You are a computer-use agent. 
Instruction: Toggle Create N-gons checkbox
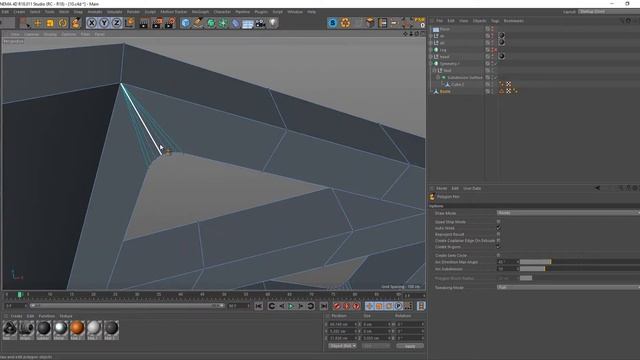(498, 247)
